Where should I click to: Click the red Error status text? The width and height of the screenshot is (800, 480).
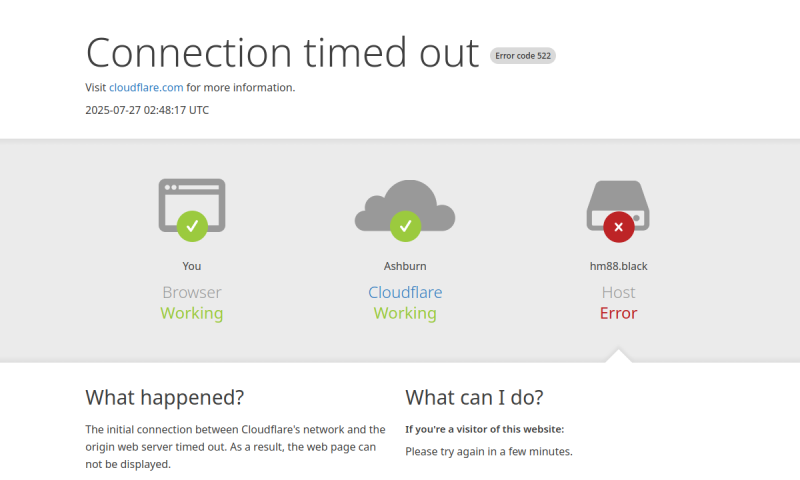(x=618, y=313)
